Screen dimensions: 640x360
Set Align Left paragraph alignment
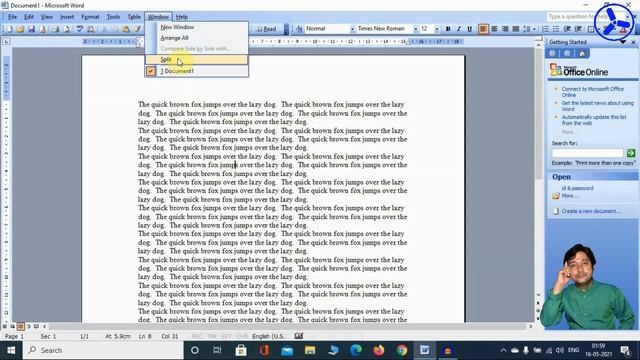pos(483,29)
